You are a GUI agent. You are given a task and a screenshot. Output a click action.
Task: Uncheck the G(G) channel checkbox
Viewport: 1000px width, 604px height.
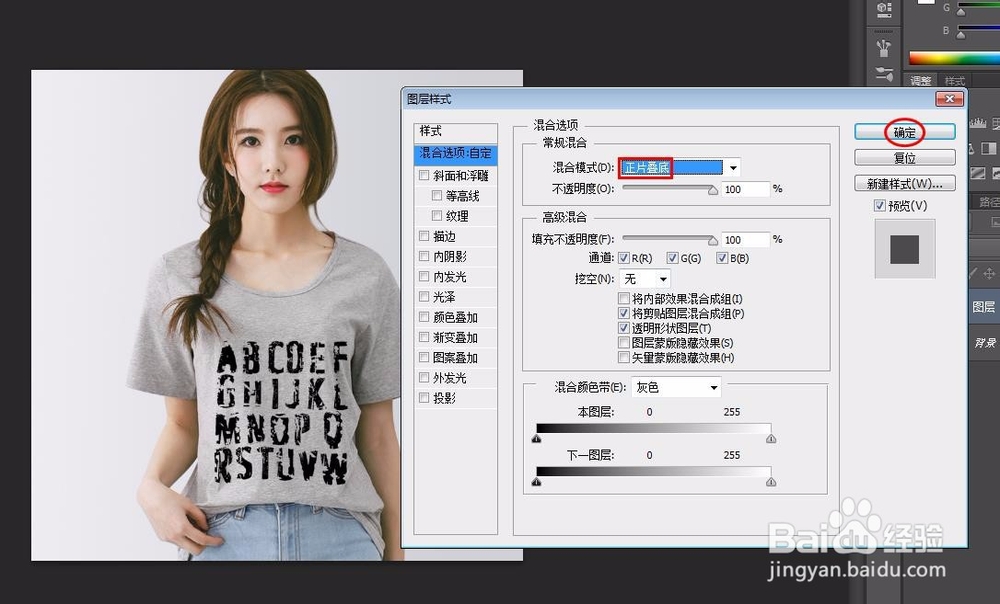point(673,257)
